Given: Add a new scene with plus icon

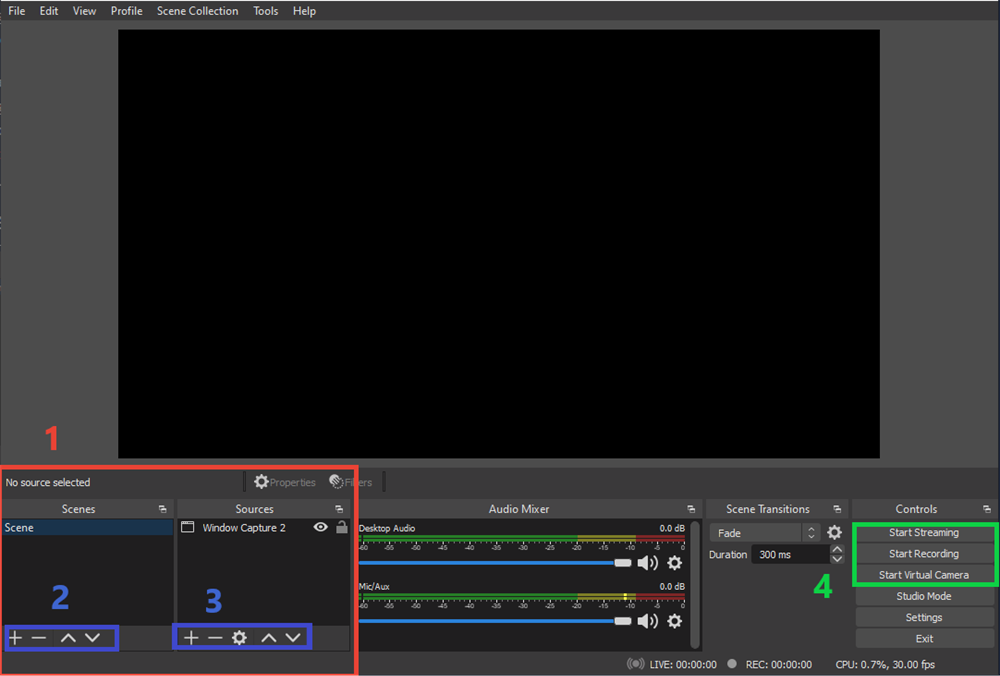Looking at the screenshot, I should tap(15, 638).
